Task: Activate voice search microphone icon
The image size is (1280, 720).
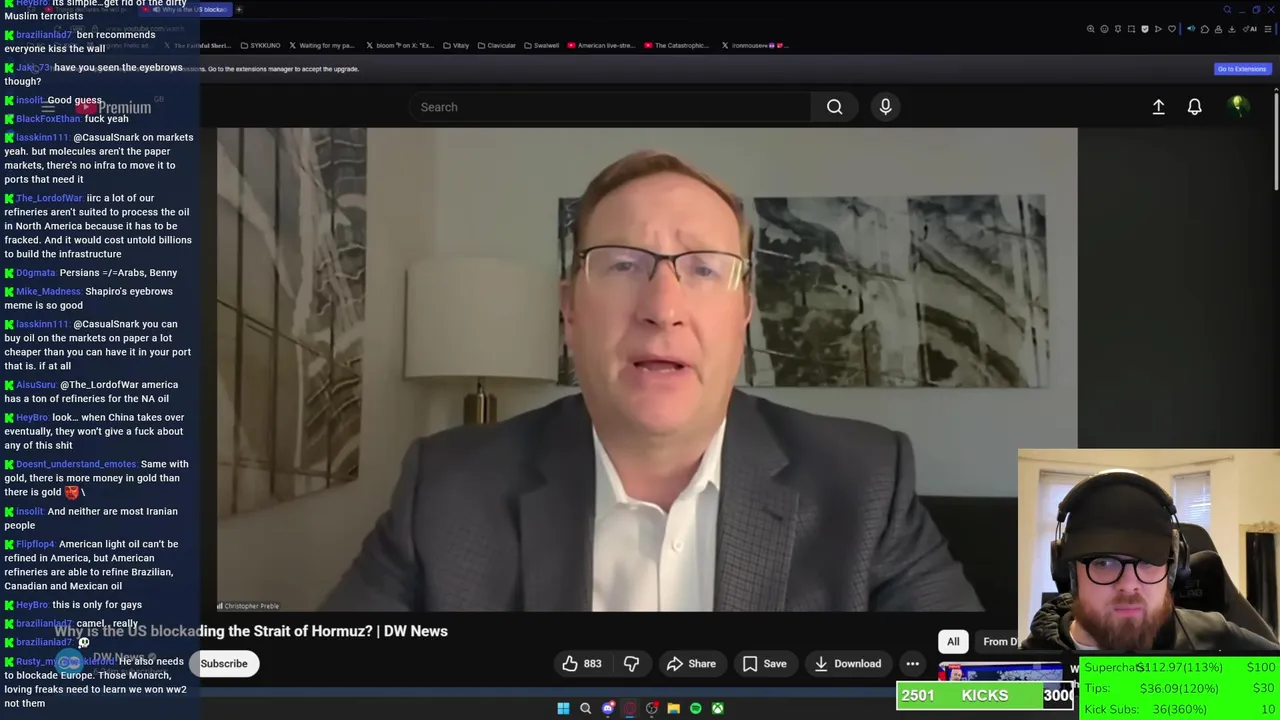Action: [x=885, y=107]
